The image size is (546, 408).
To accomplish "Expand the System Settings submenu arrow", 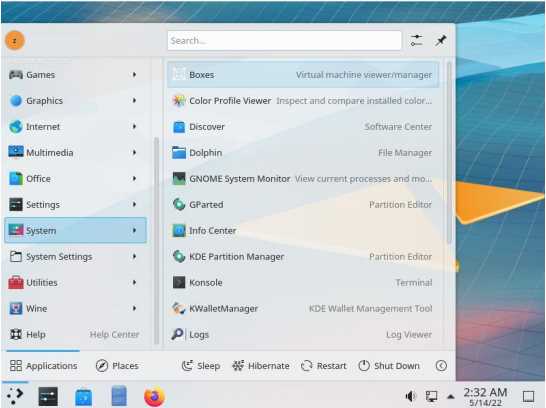I will pyautogui.click(x=134, y=257).
